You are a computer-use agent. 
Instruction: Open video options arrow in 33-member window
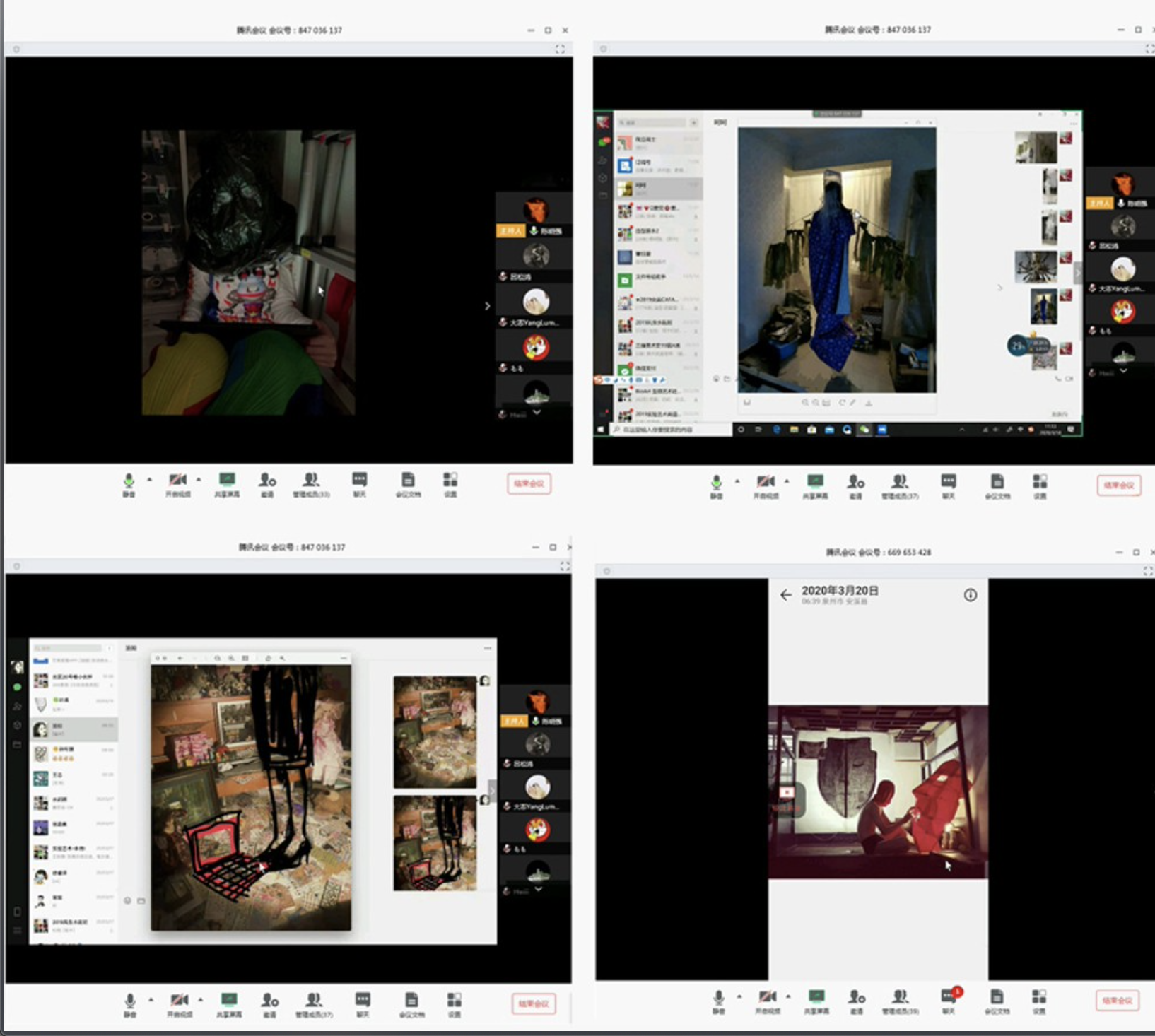(x=199, y=480)
